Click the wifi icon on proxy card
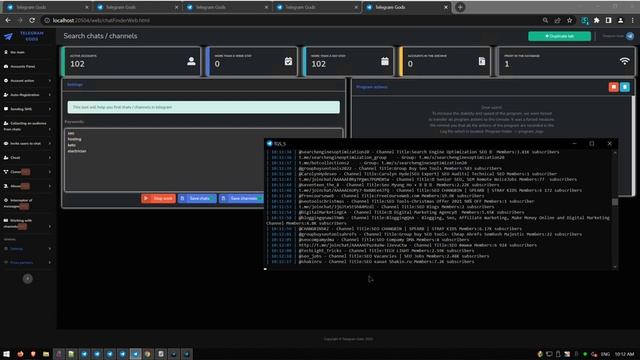Screen dimensions: 640x360 pyautogui.click(x=624, y=61)
